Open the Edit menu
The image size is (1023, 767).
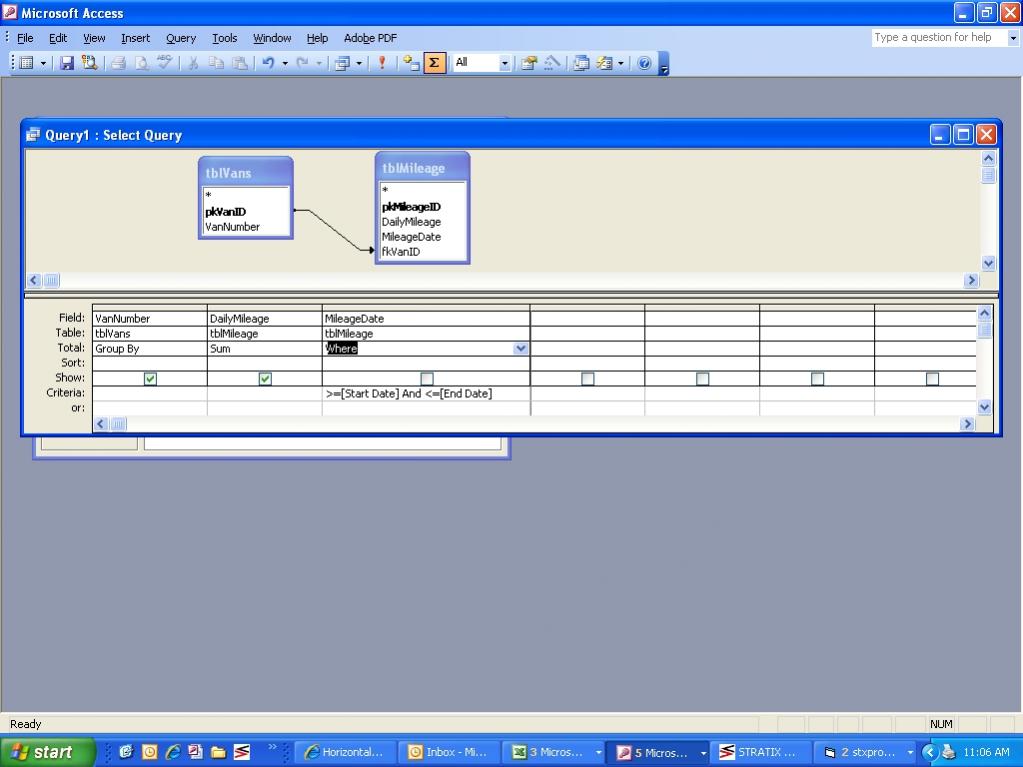pos(58,38)
